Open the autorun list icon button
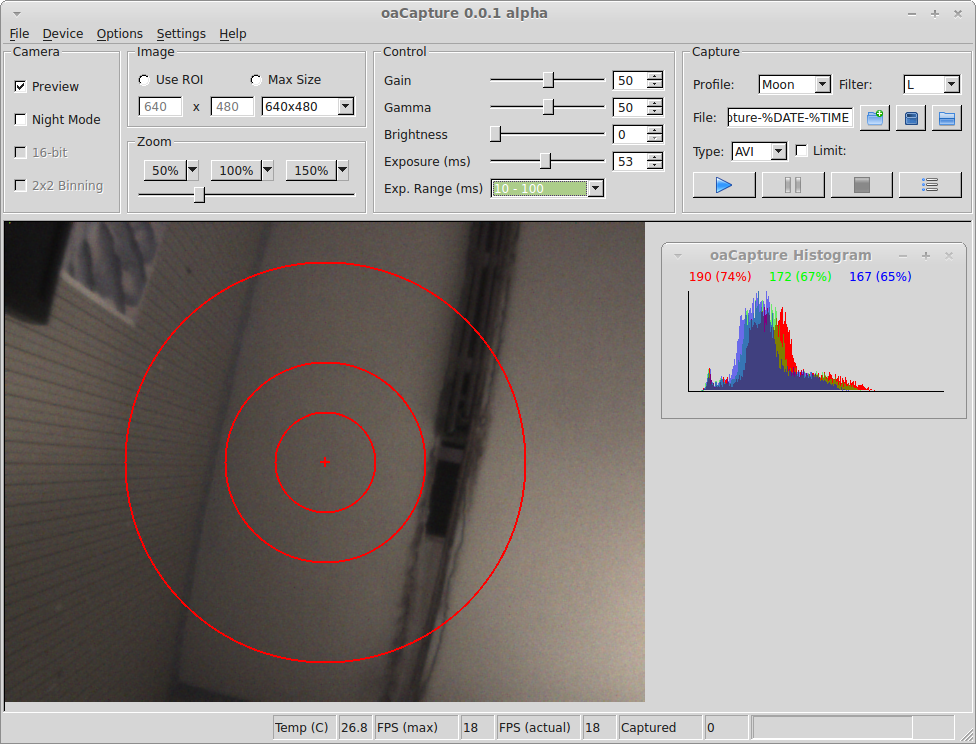976x744 pixels. pos(930,185)
